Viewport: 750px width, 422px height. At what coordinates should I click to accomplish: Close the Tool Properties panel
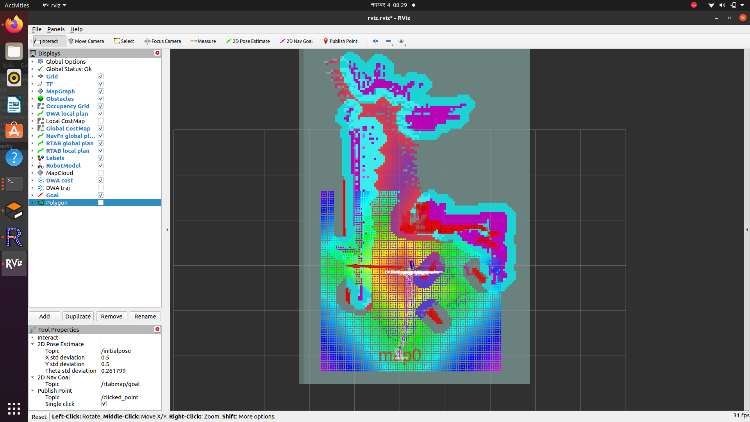click(x=157, y=329)
